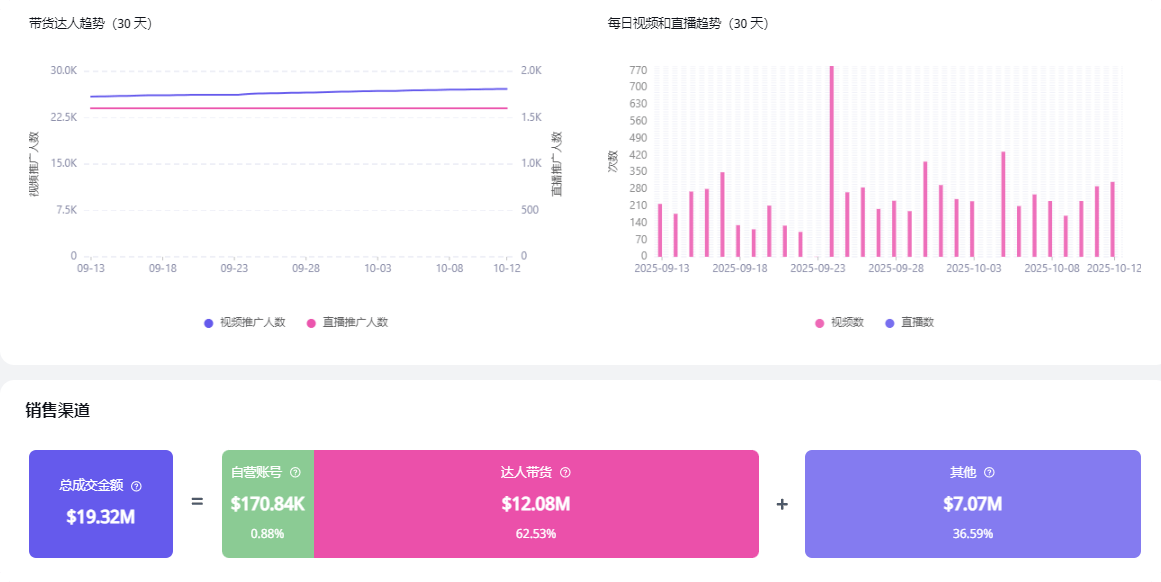Click the help icon next to 达人带货

565,472
